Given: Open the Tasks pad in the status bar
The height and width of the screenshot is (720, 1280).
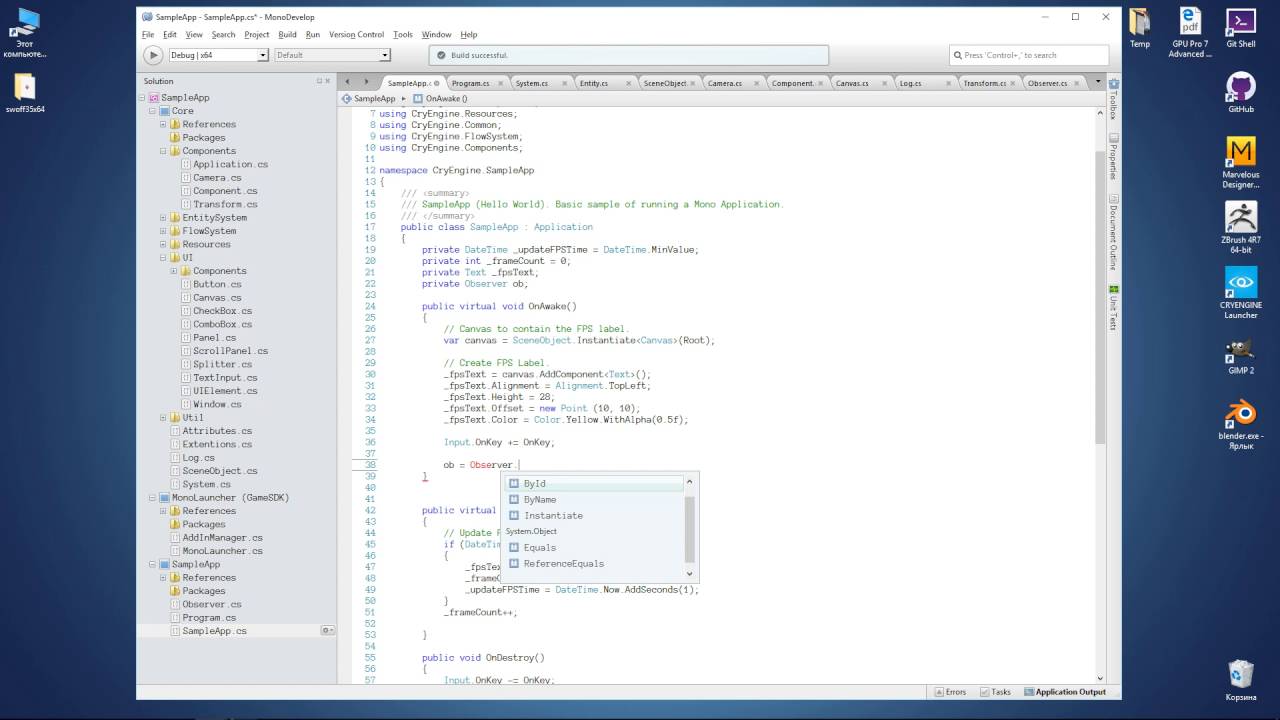Looking at the screenshot, I should 995,692.
